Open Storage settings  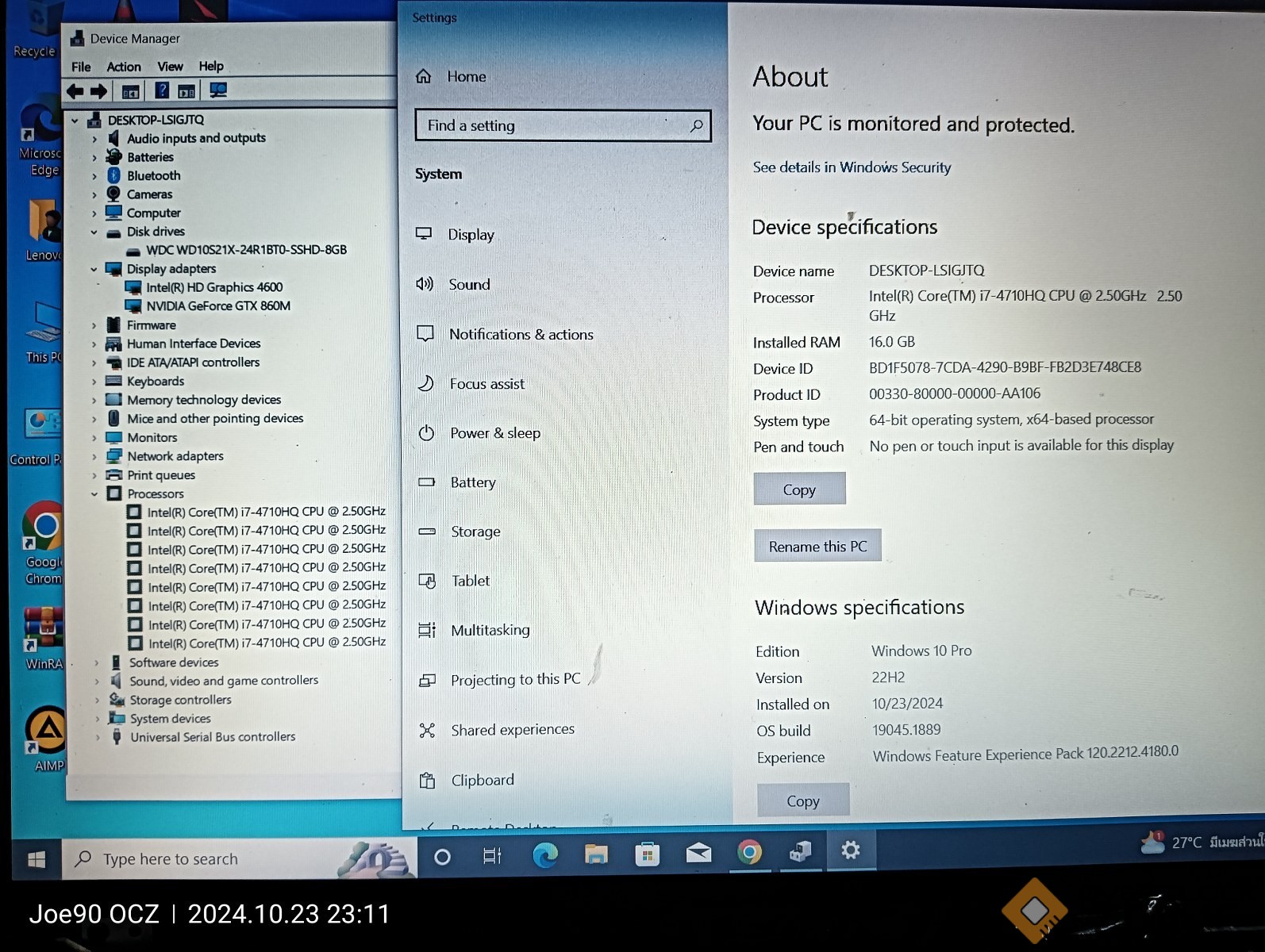[x=475, y=532]
